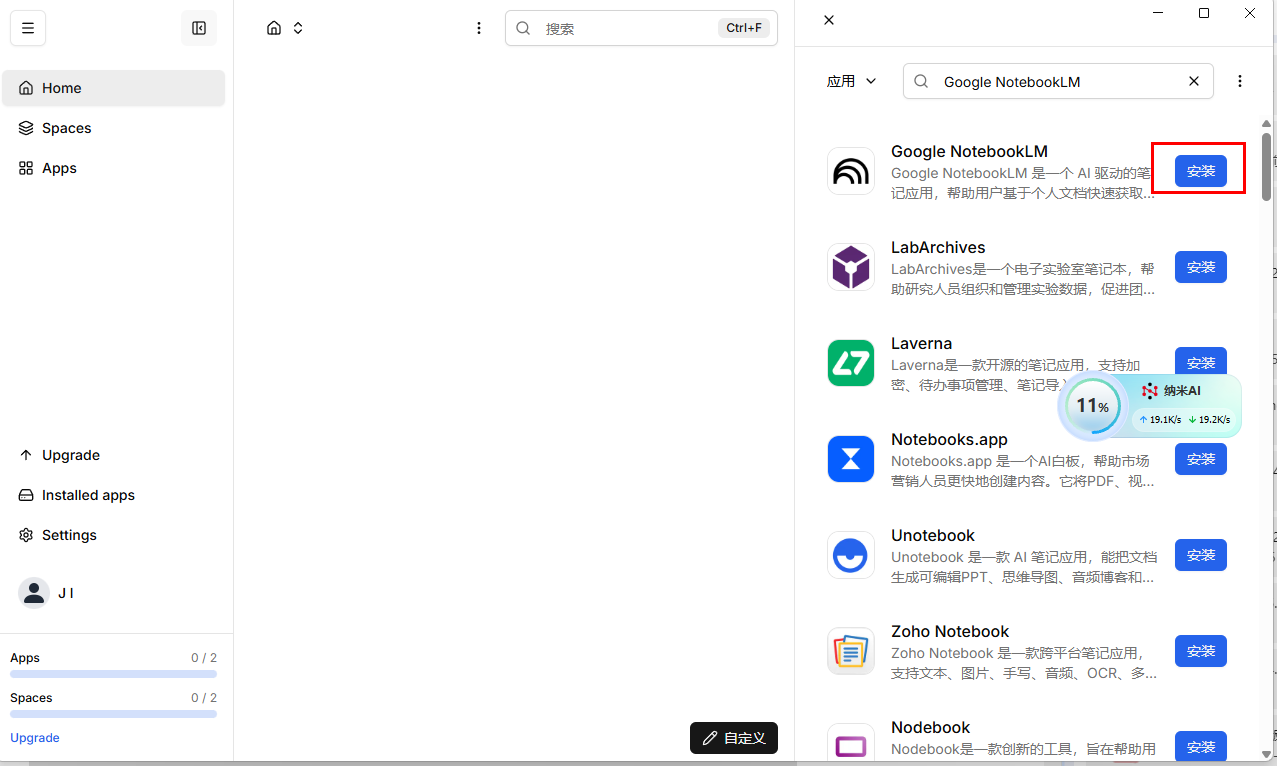The width and height of the screenshot is (1277, 766).
Task: Click the scroll-down arrow of the catalog list
Action: [1266, 755]
